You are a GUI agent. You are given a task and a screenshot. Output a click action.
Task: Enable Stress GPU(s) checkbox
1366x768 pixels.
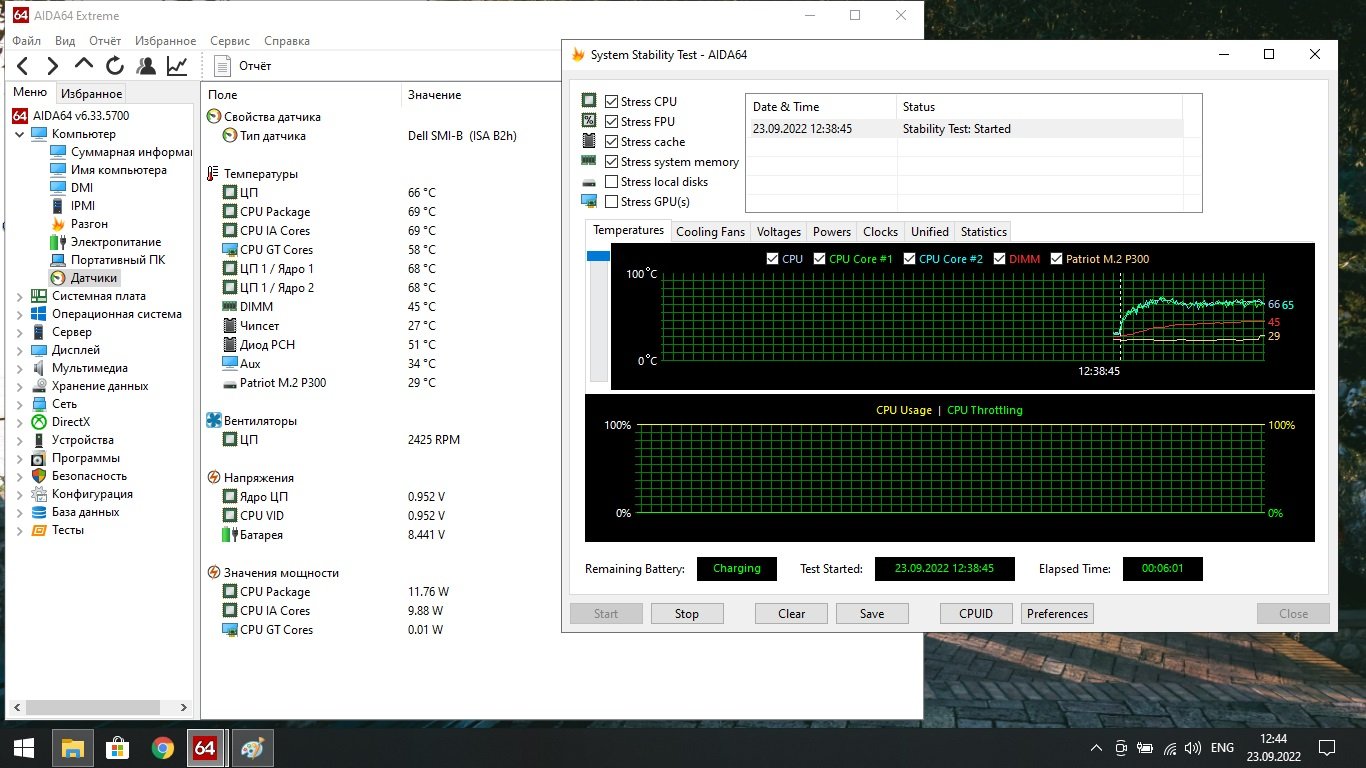point(611,202)
